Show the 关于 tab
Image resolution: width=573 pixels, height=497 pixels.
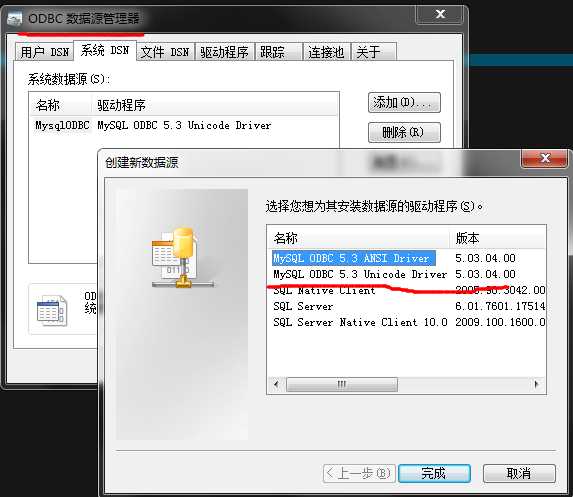[373, 52]
